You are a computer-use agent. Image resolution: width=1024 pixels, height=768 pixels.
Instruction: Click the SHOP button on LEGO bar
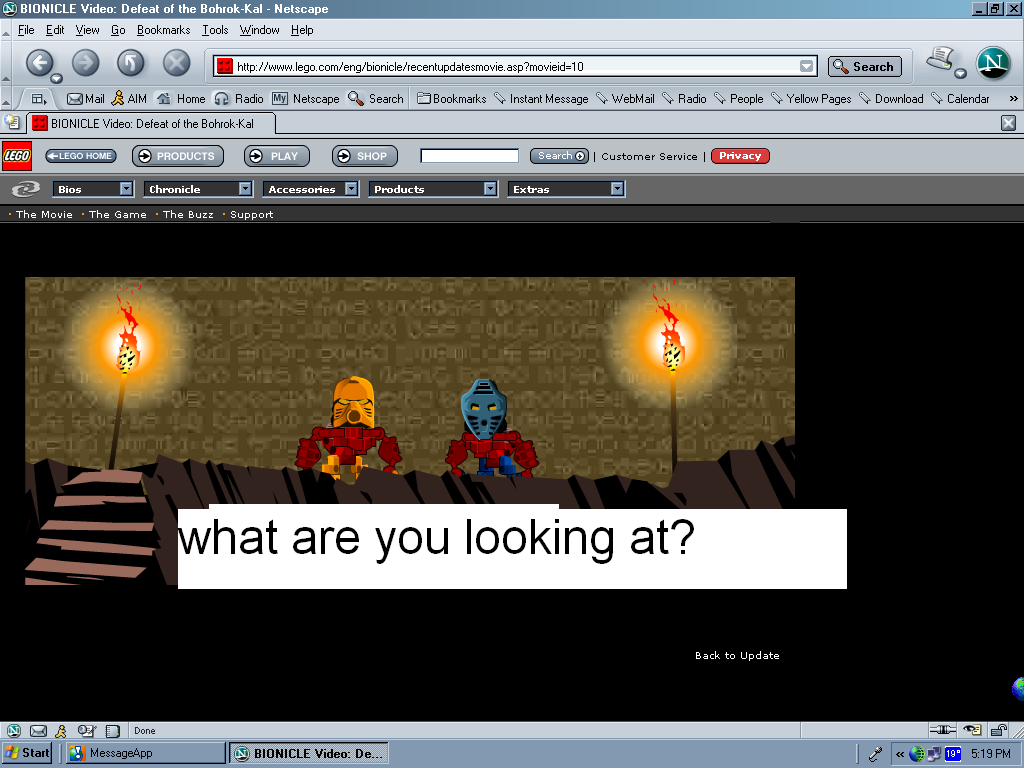[x=365, y=156]
